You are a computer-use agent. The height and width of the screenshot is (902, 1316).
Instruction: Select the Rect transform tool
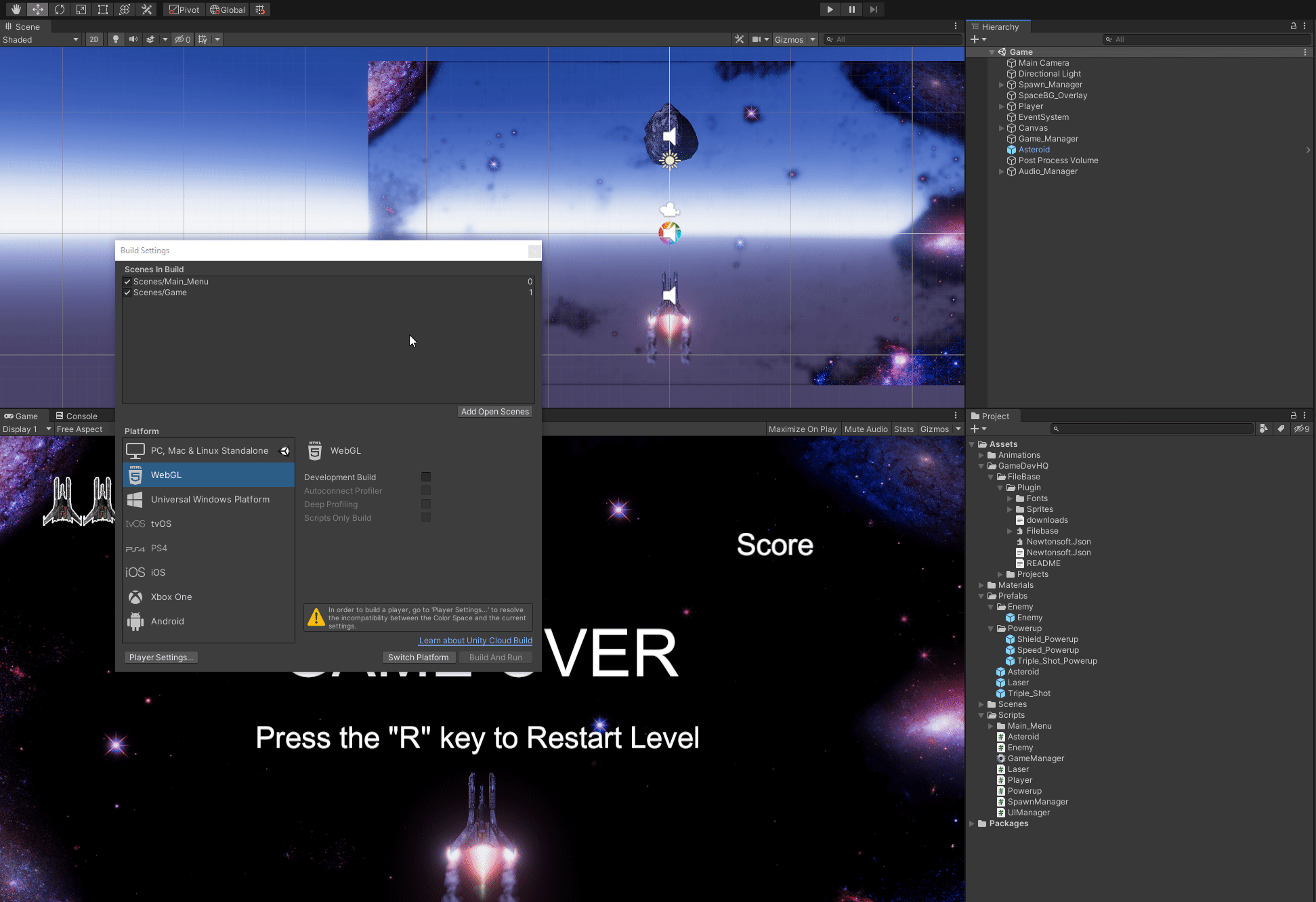pyautogui.click(x=103, y=9)
